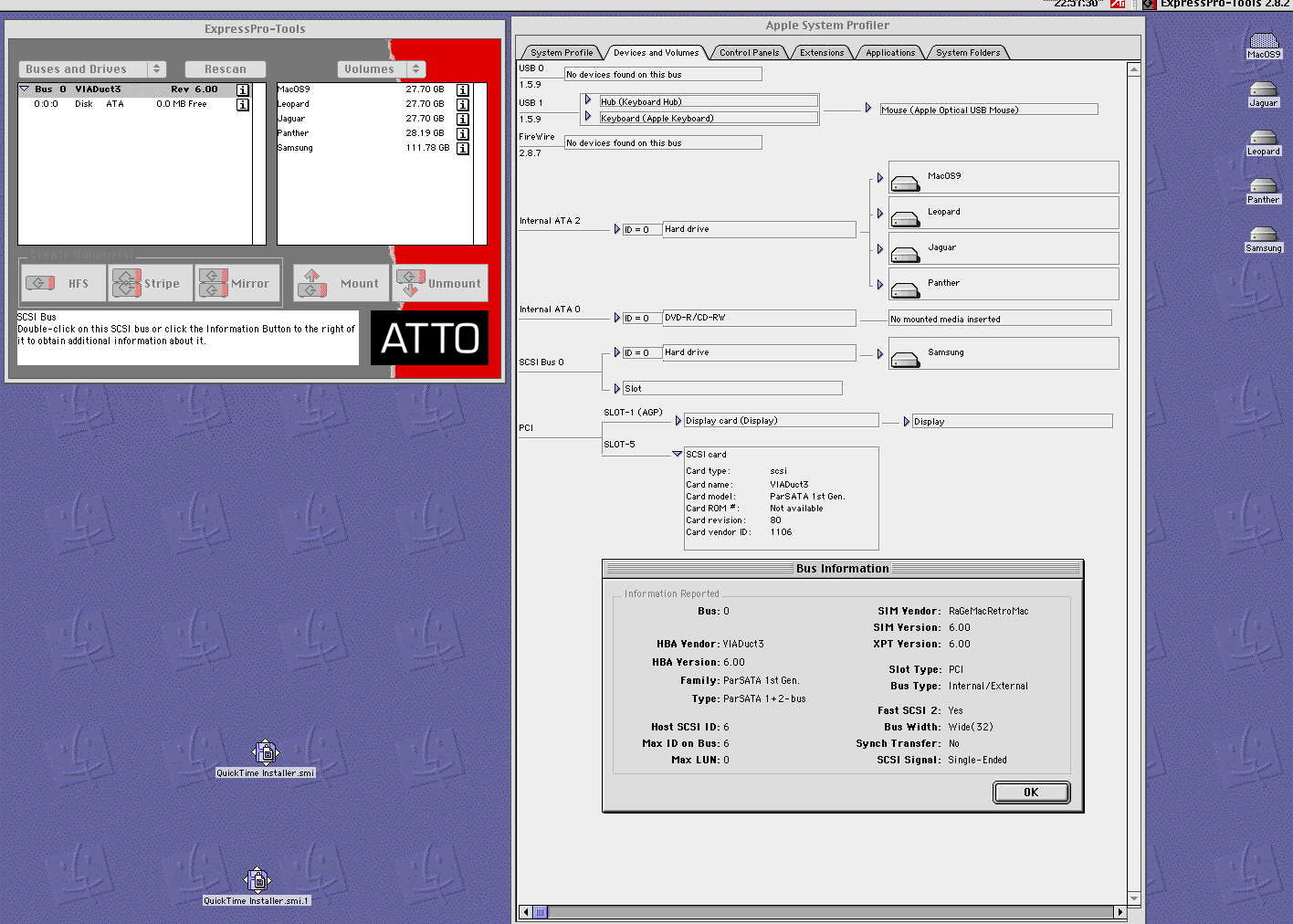The height and width of the screenshot is (924, 1293).
Task: Click Samsung volume icon in System Profiler
Action: tap(905, 360)
